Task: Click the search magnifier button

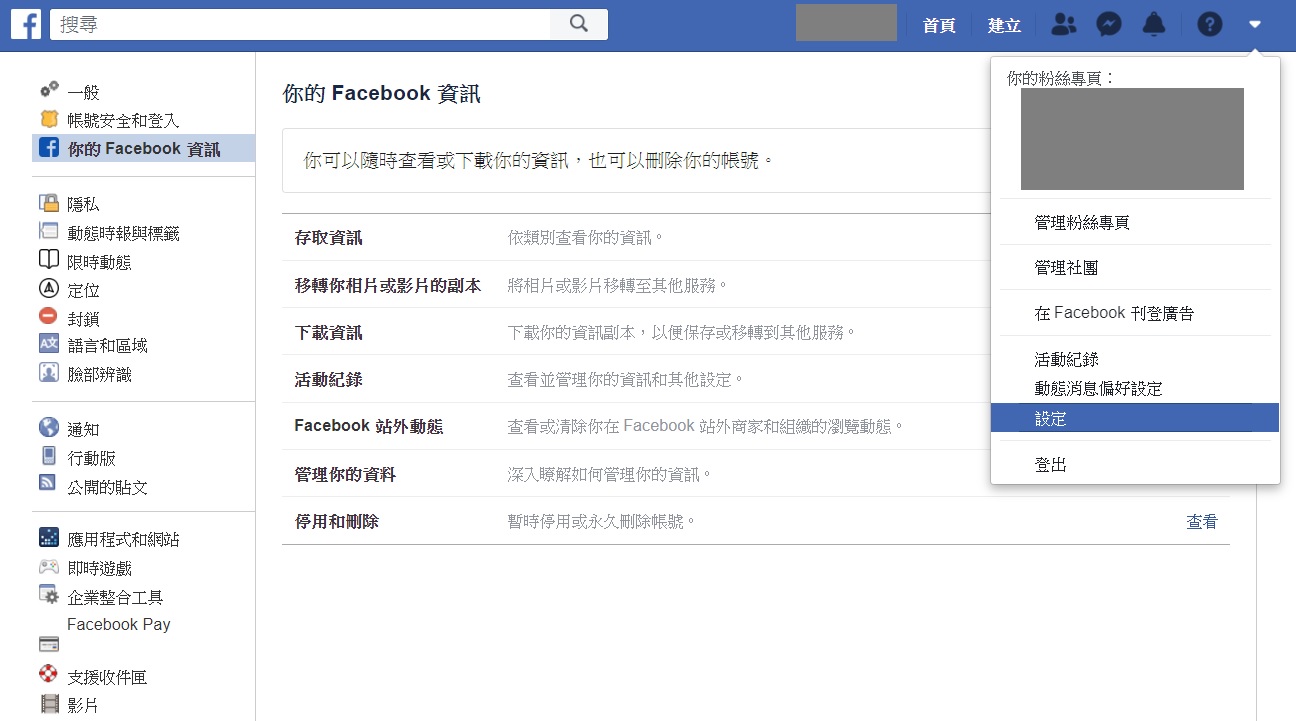Action: (x=579, y=25)
